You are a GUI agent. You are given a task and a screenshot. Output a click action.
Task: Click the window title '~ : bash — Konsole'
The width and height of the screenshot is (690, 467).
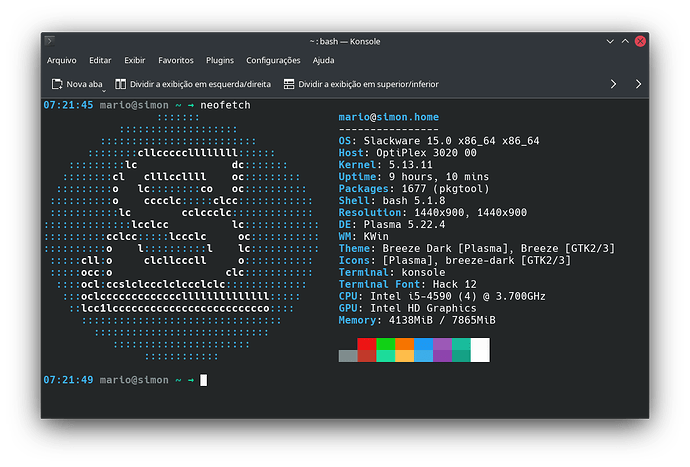[x=345, y=41]
